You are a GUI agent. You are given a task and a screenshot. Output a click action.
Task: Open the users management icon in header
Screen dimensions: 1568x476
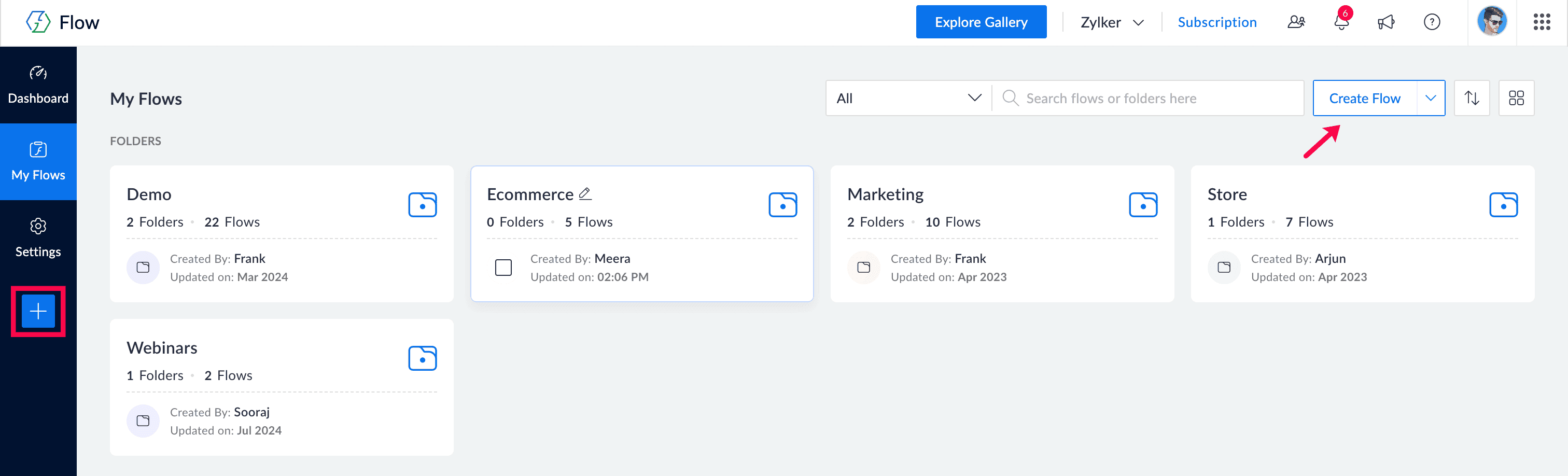[1296, 22]
